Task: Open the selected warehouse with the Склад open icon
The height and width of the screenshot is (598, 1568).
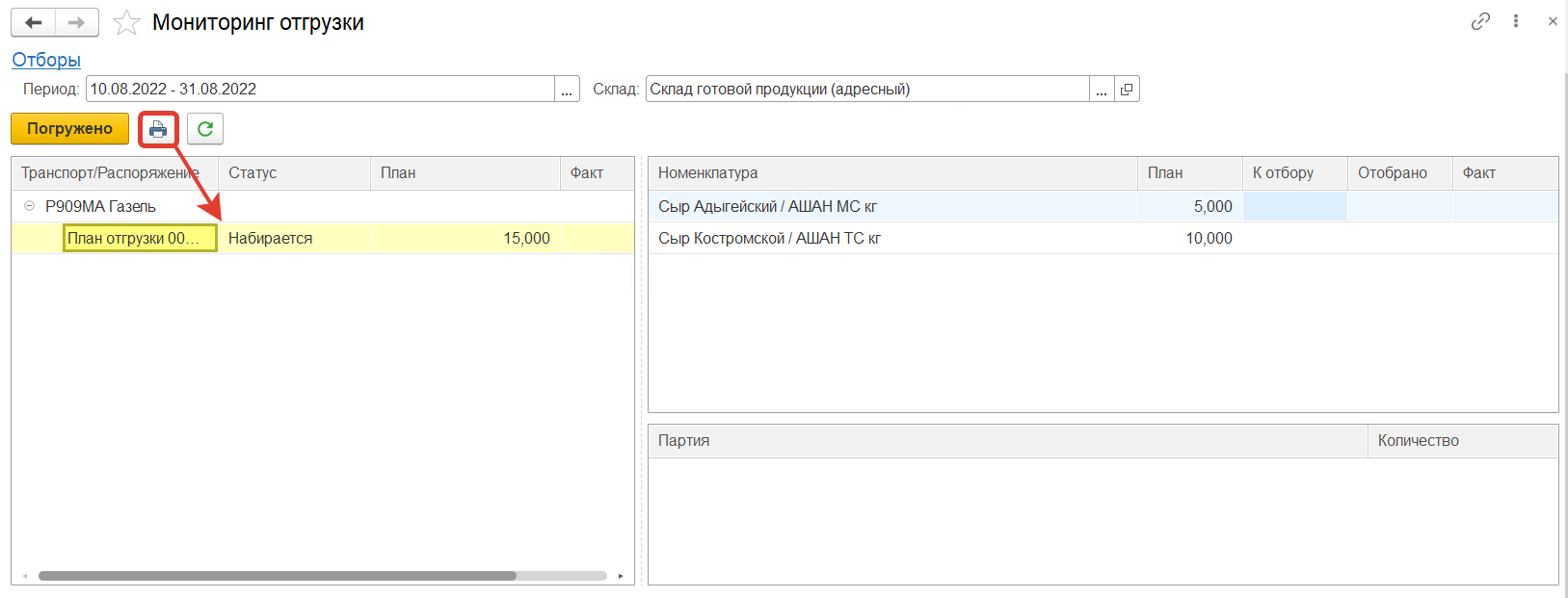Action: (1127, 90)
